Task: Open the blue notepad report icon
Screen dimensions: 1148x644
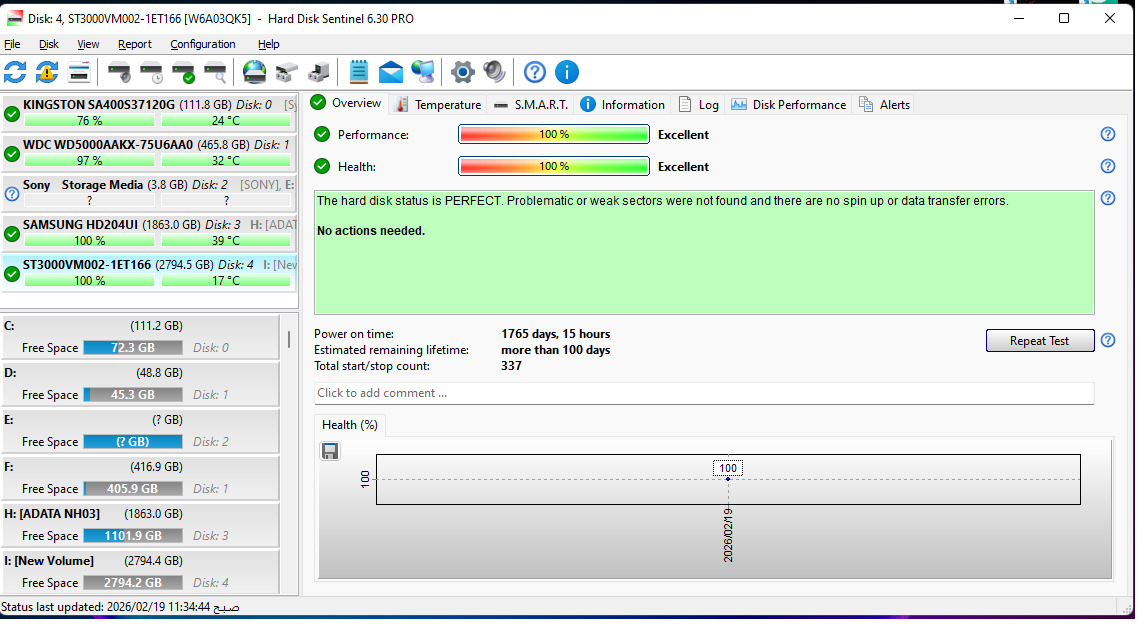Action: click(x=358, y=72)
